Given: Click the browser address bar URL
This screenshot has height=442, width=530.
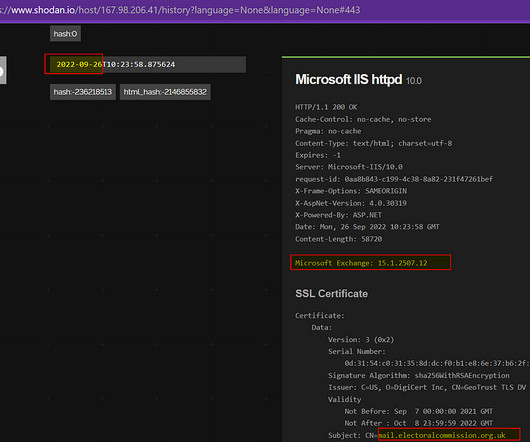Looking at the screenshot, I should (180, 10).
